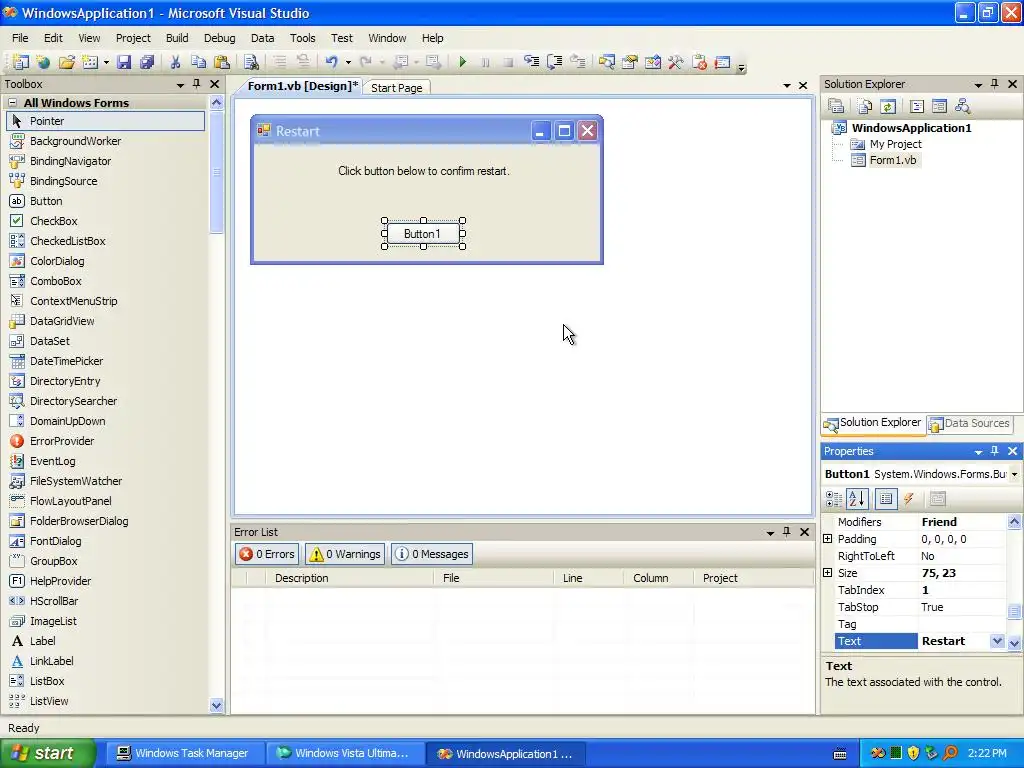This screenshot has height=768, width=1024.
Task: Click the Save All icon
Action: click(x=147, y=62)
